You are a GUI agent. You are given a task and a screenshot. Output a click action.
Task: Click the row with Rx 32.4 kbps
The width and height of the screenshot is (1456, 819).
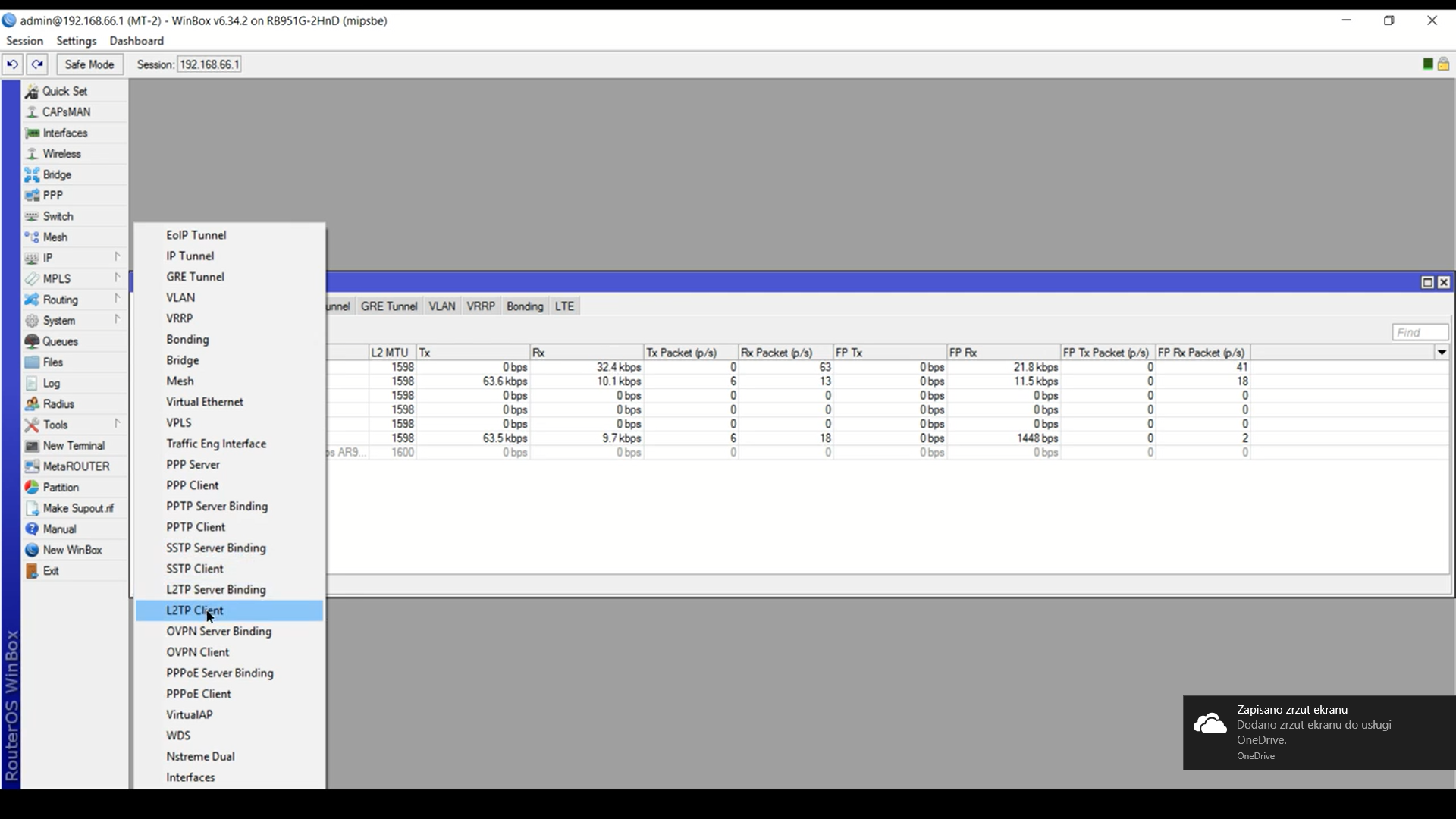pos(887,367)
